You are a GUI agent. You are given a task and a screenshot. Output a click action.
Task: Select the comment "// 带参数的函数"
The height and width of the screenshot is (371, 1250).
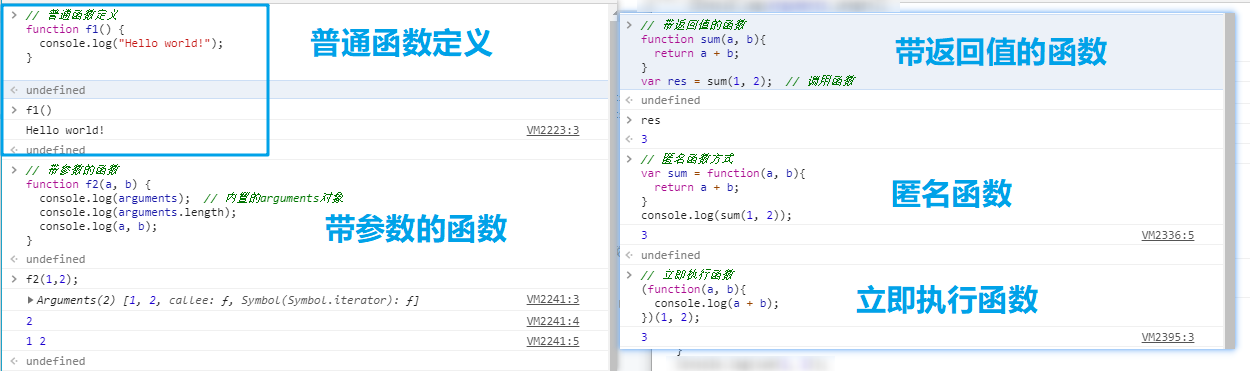(72, 171)
